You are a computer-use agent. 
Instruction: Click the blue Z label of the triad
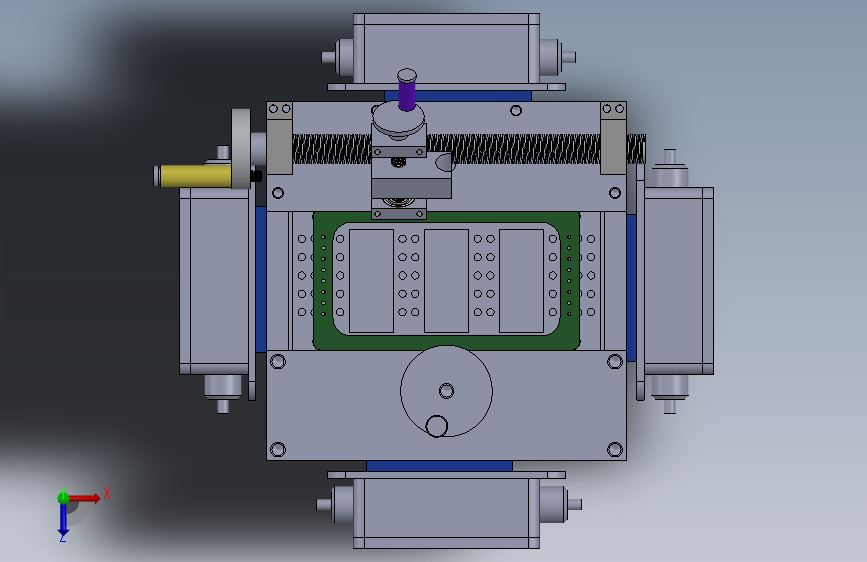pyautogui.click(x=62, y=538)
